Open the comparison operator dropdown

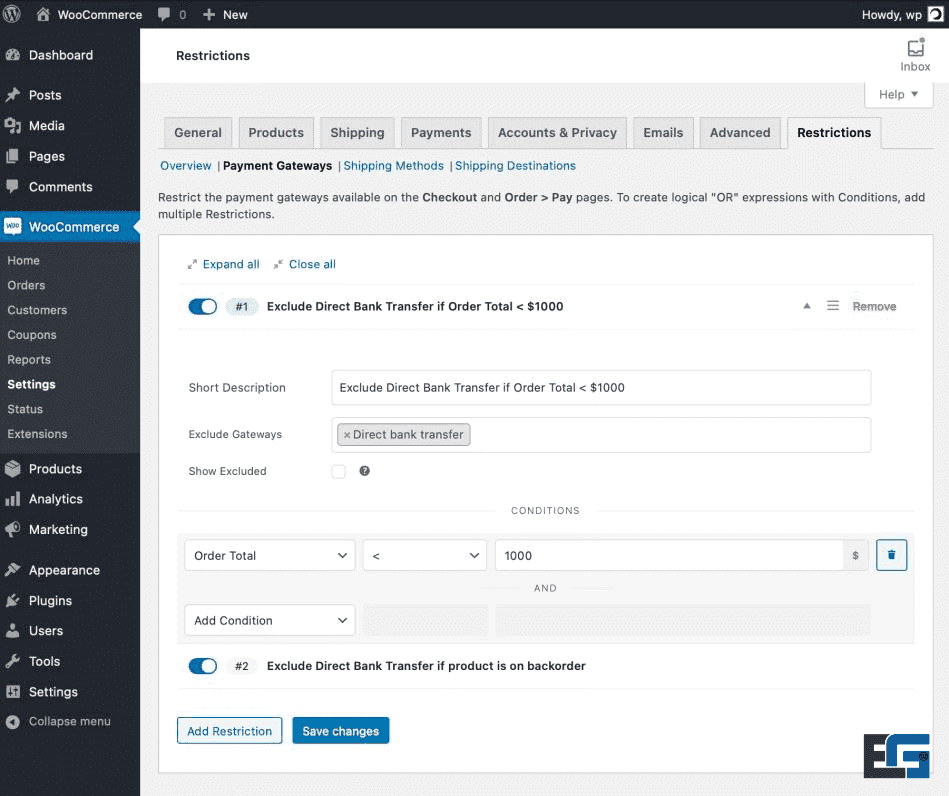(x=424, y=555)
